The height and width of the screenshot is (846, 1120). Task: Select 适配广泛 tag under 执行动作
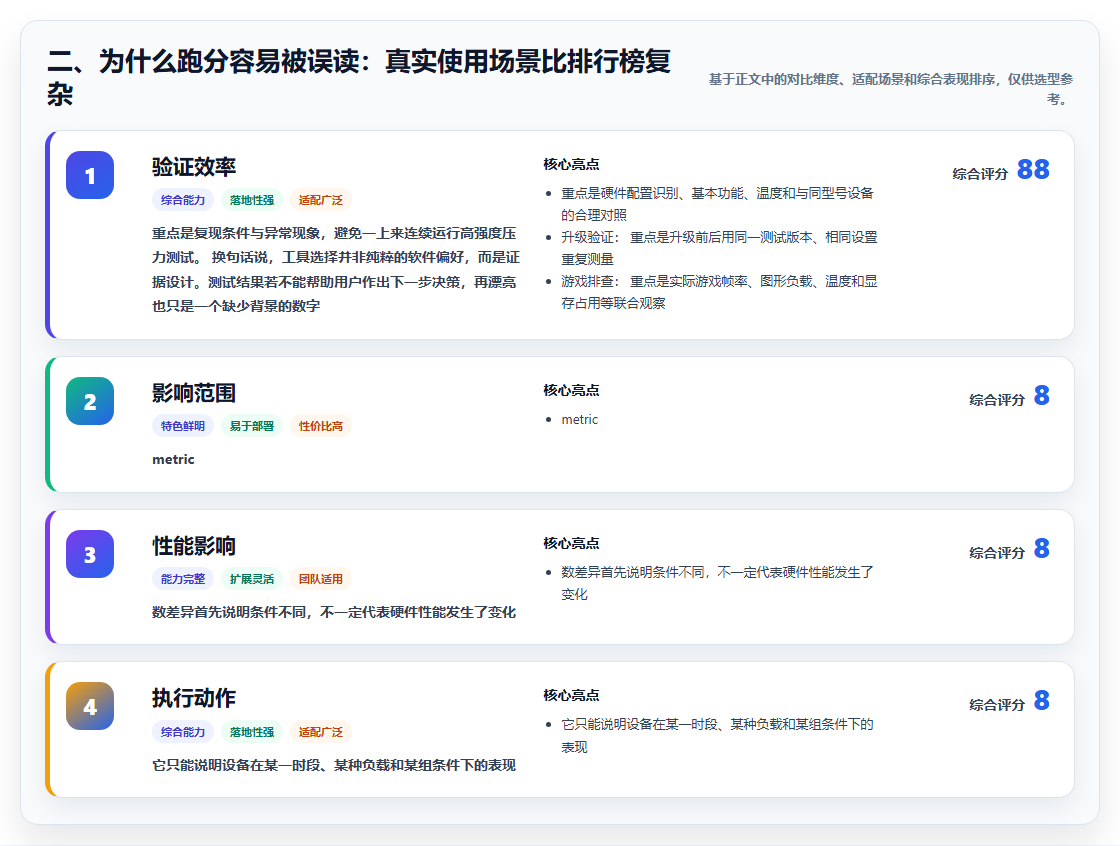(321, 732)
